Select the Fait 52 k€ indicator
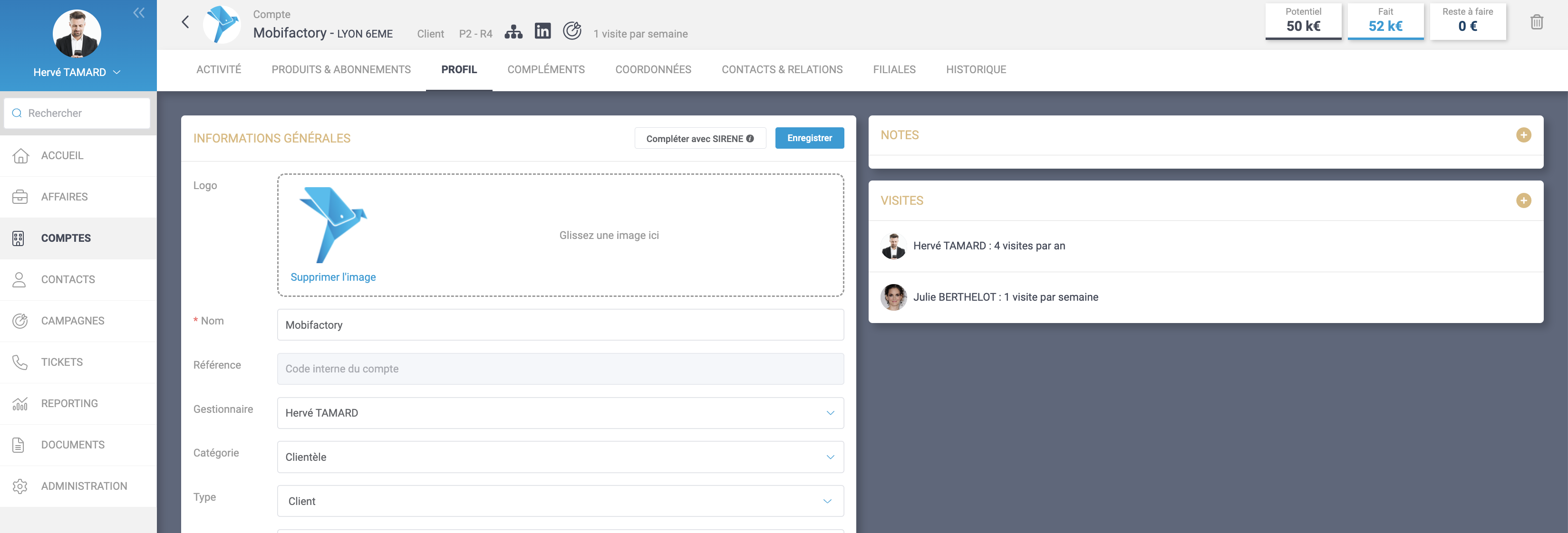The image size is (1568, 533). click(x=1385, y=21)
